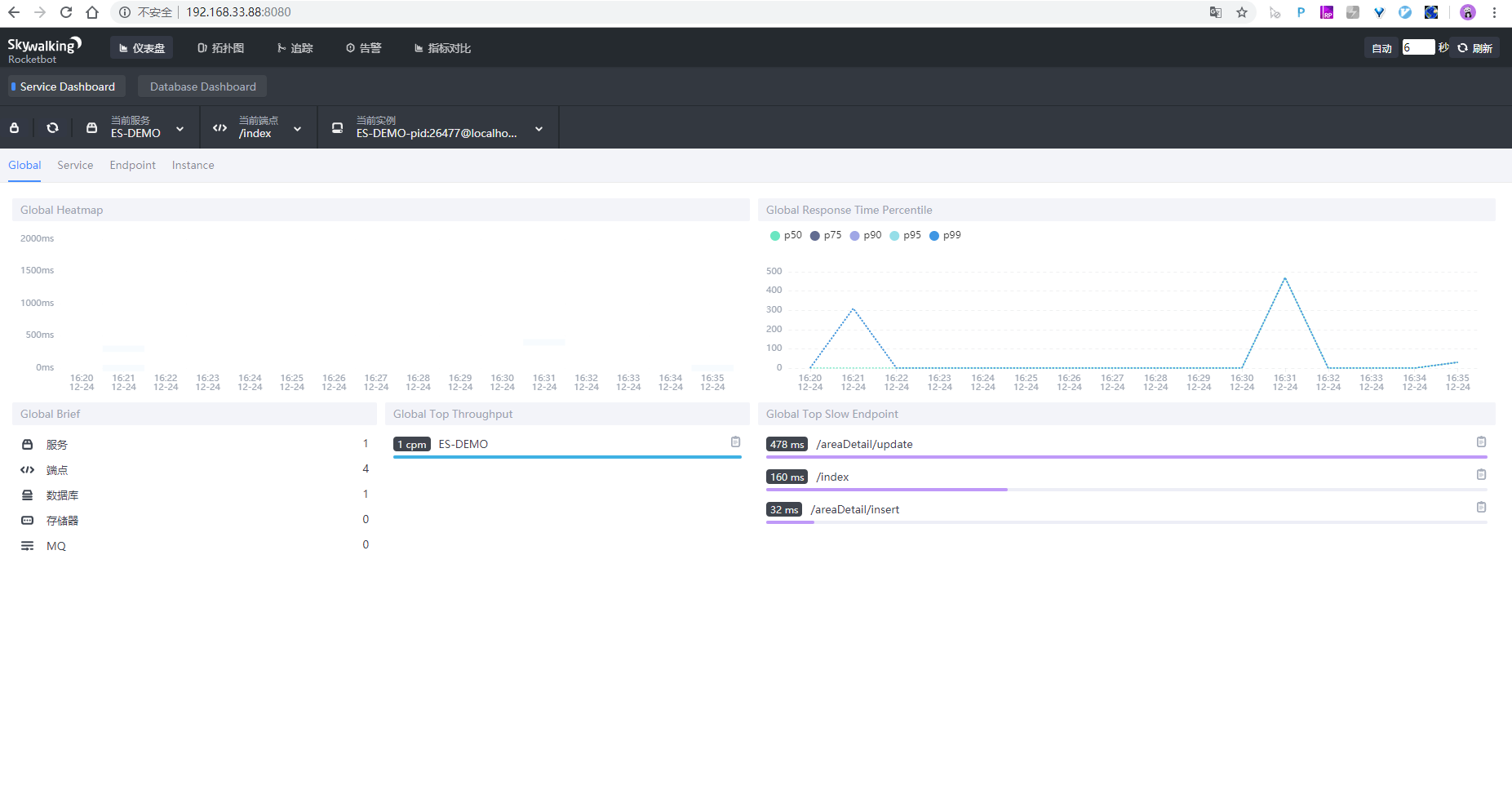Switch to the Global tab
The width and height of the screenshot is (1512, 790).
[x=24, y=165]
